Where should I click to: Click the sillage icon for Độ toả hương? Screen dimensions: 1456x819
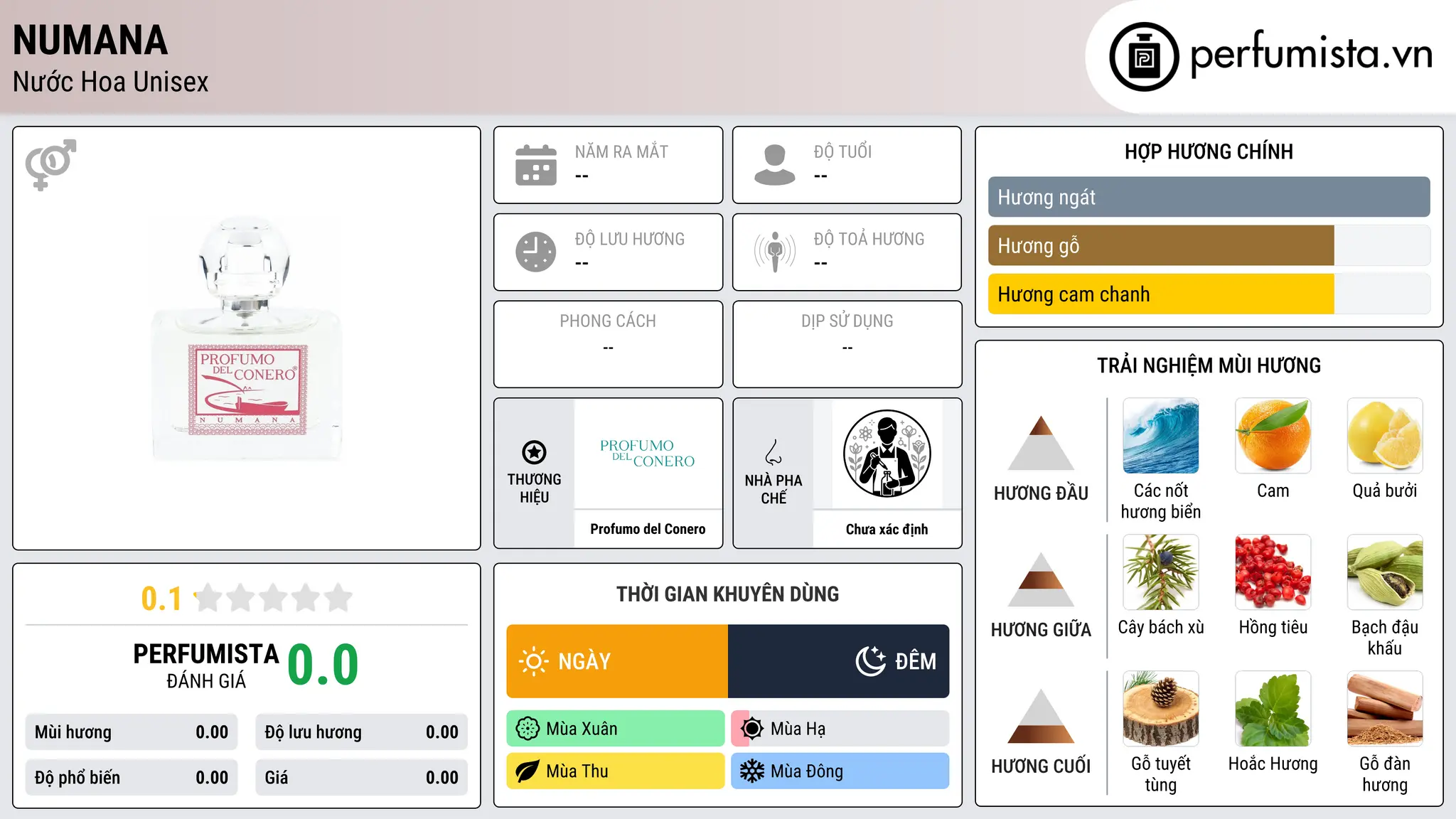tap(775, 252)
